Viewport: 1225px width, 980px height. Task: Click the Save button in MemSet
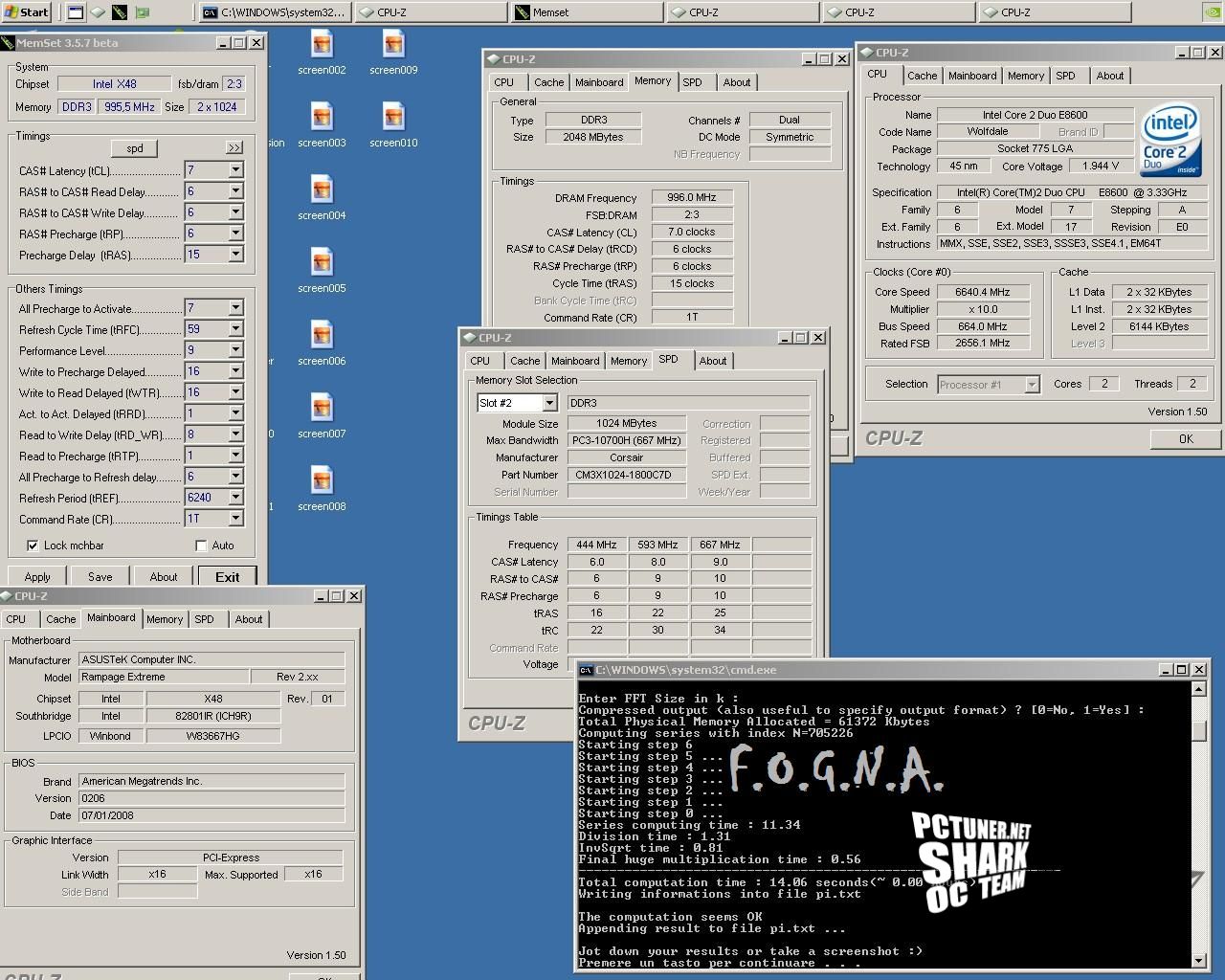100,577
